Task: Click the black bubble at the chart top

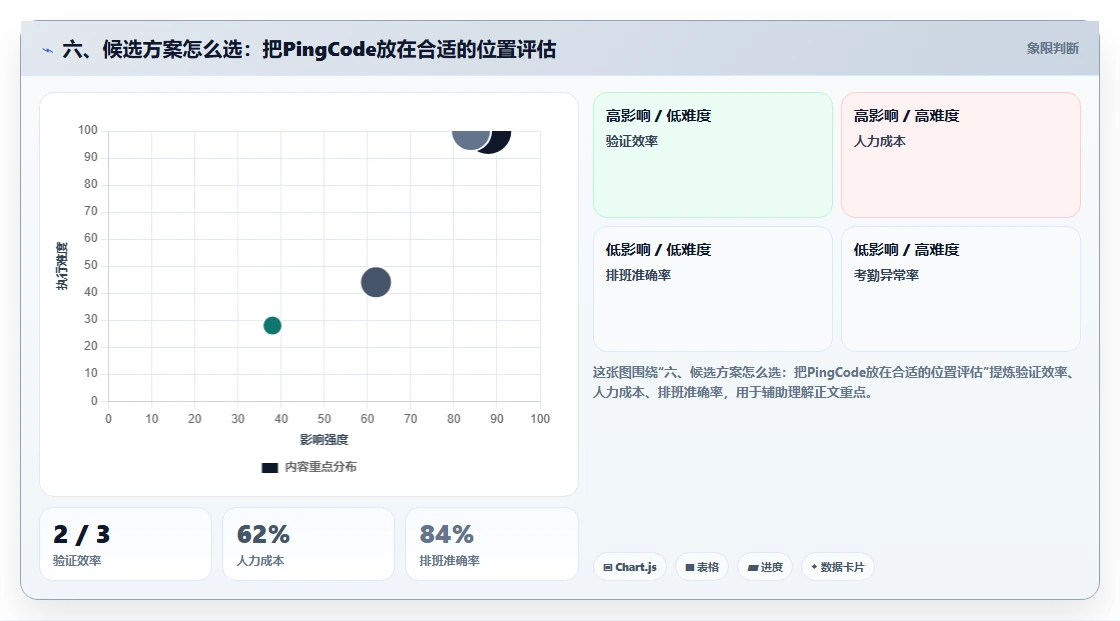Action: (500, 140)
